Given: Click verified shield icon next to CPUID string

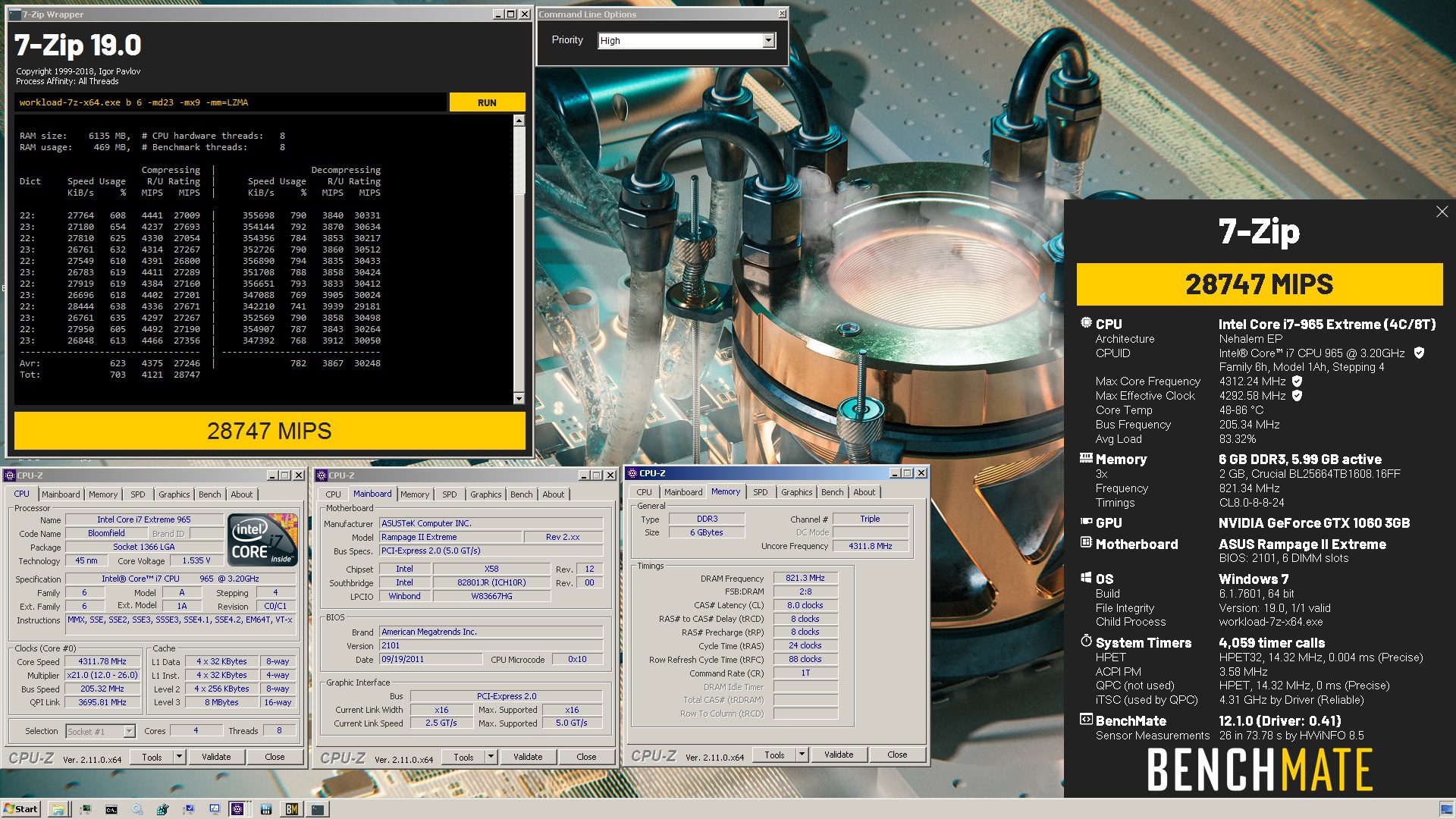Looking at the screenshot, I should [1419, 353].
